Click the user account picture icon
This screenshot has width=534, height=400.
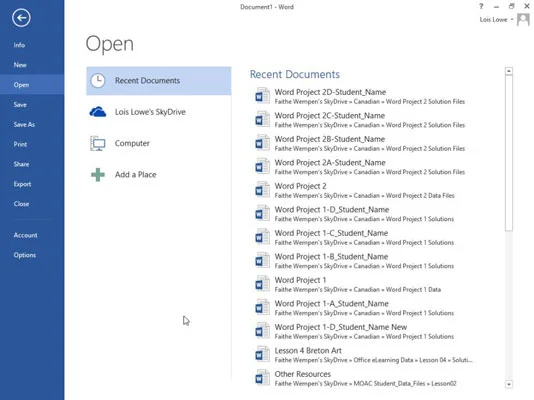click(523, 19)
